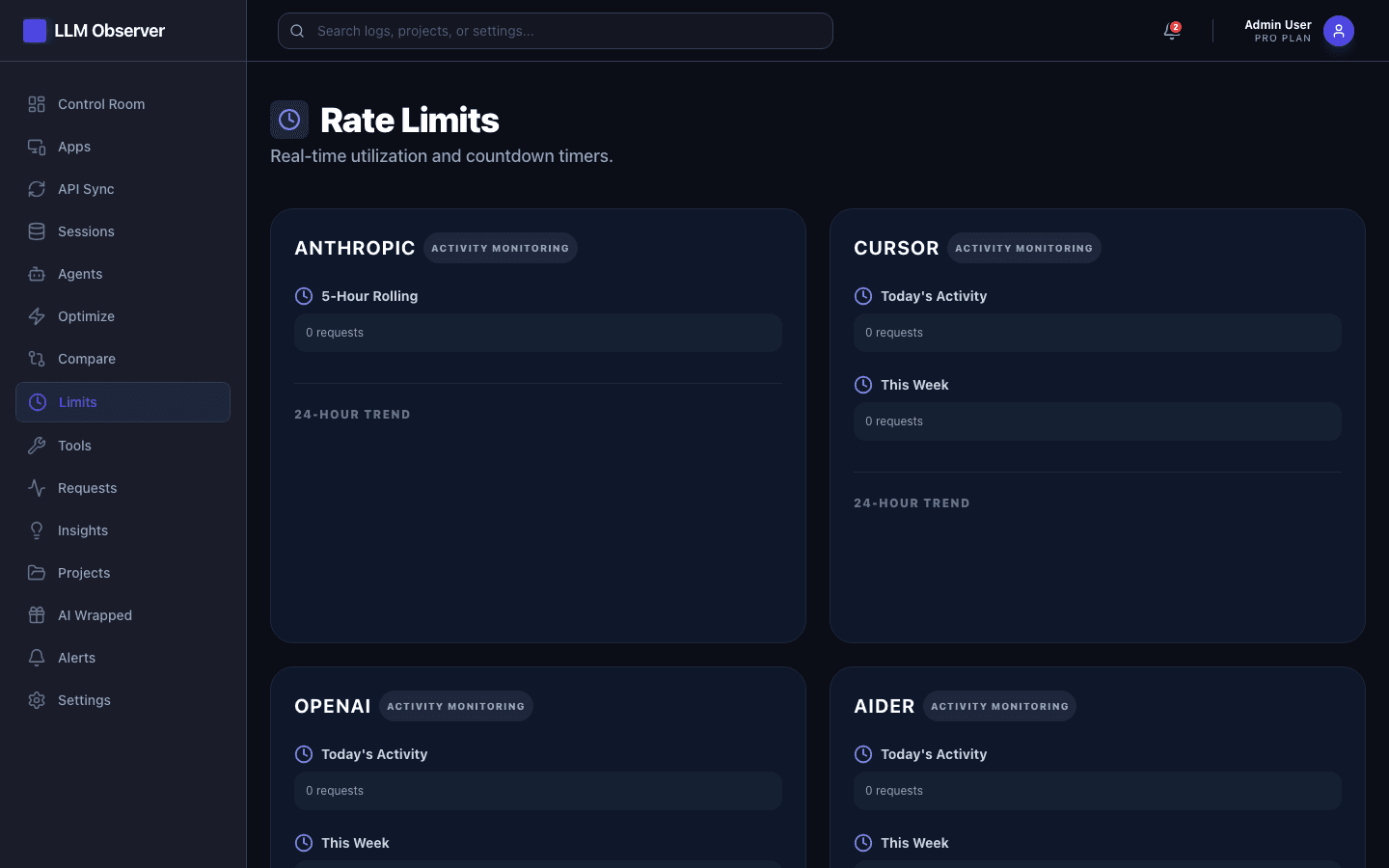
Task: Click the Requests activity pulse icon
Action: click(37, 488)
